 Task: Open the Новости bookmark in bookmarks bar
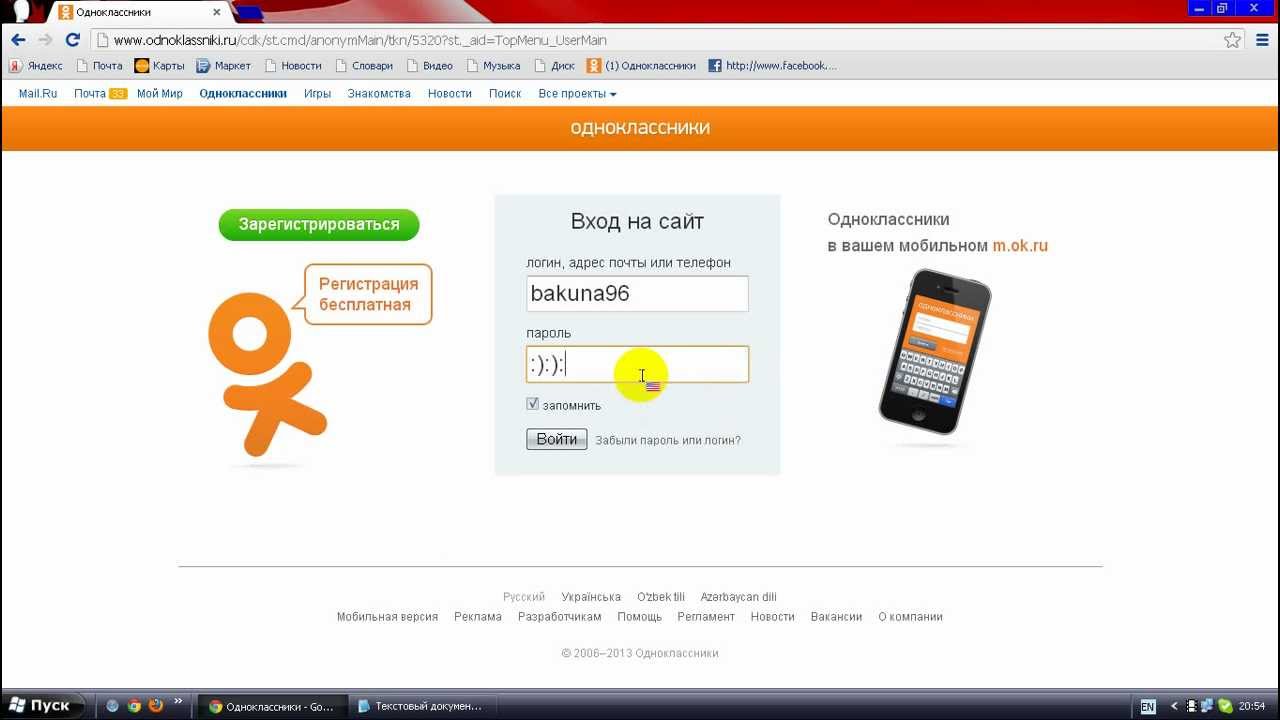pos(293,66)
